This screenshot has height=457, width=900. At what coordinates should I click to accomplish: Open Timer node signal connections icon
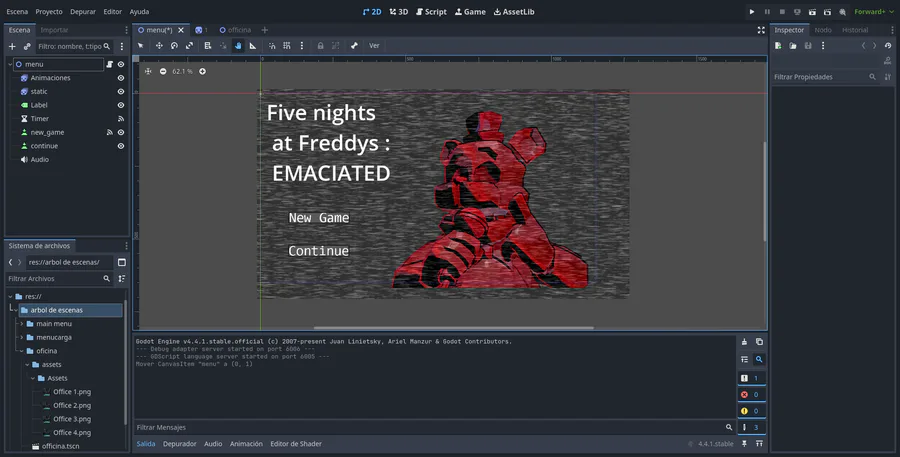[x=121, y=119]
